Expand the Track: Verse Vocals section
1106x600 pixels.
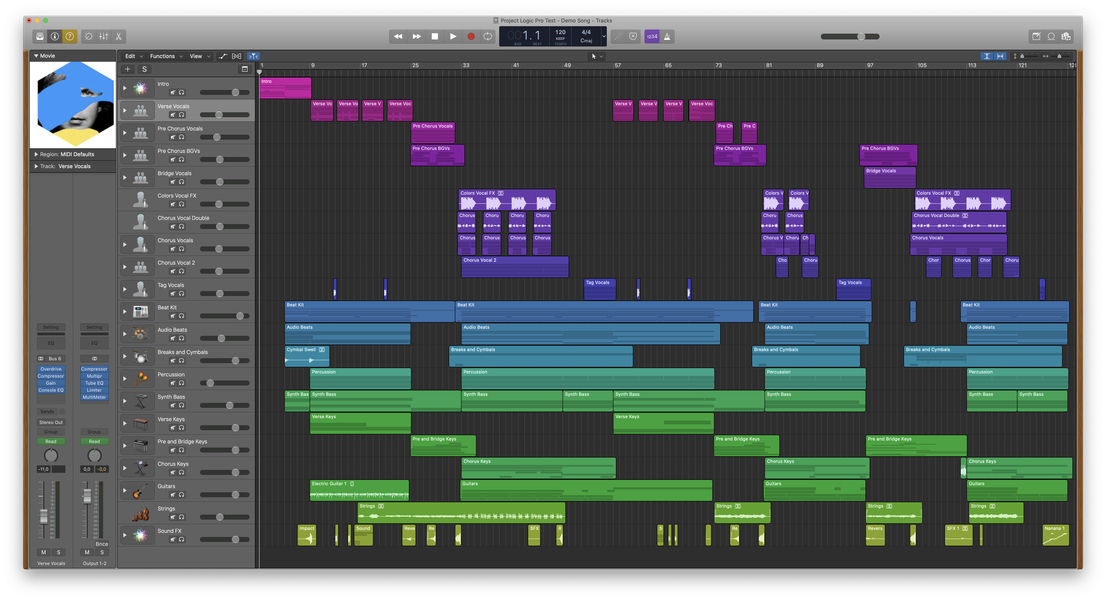click(36, 166)
